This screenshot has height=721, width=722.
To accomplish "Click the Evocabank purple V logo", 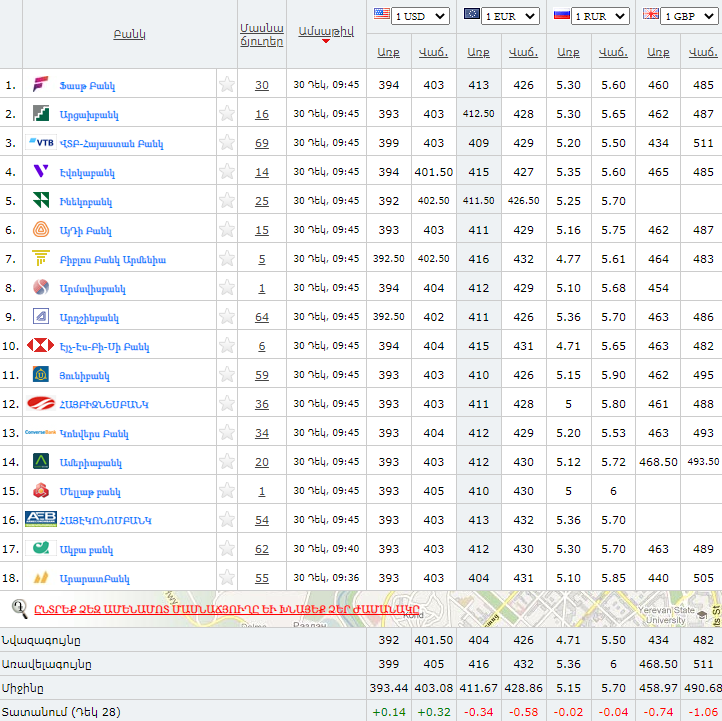I will point(41,171).
